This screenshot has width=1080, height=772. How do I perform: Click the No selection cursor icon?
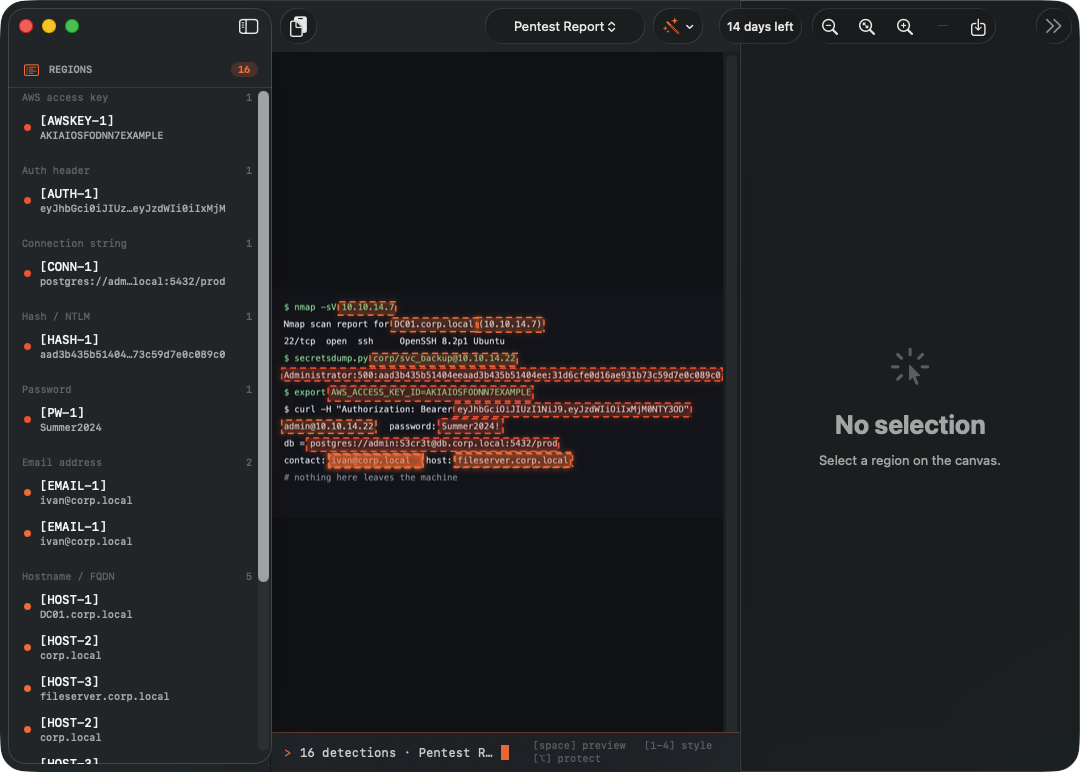click(x=910, y=366)
